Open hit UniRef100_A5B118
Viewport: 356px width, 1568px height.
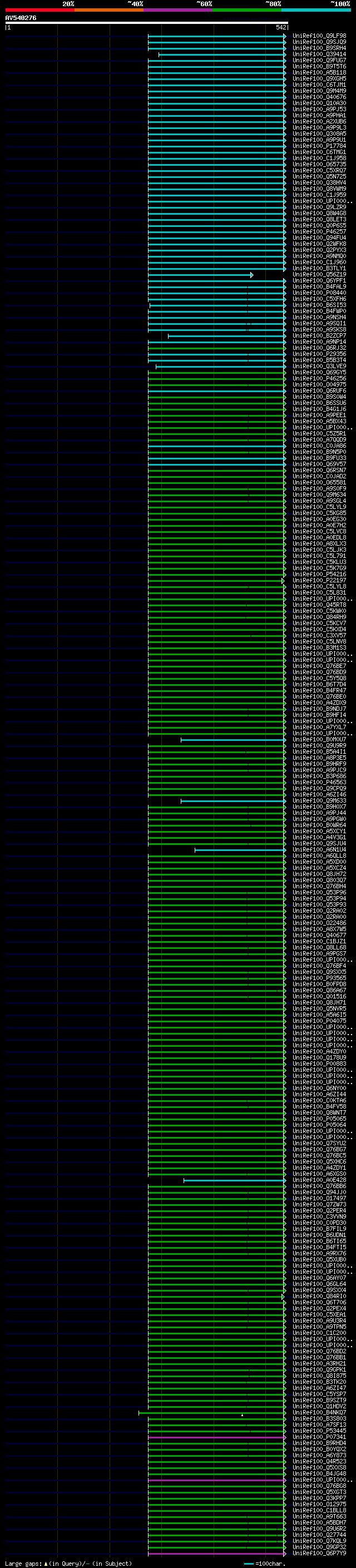pos(319,72)
